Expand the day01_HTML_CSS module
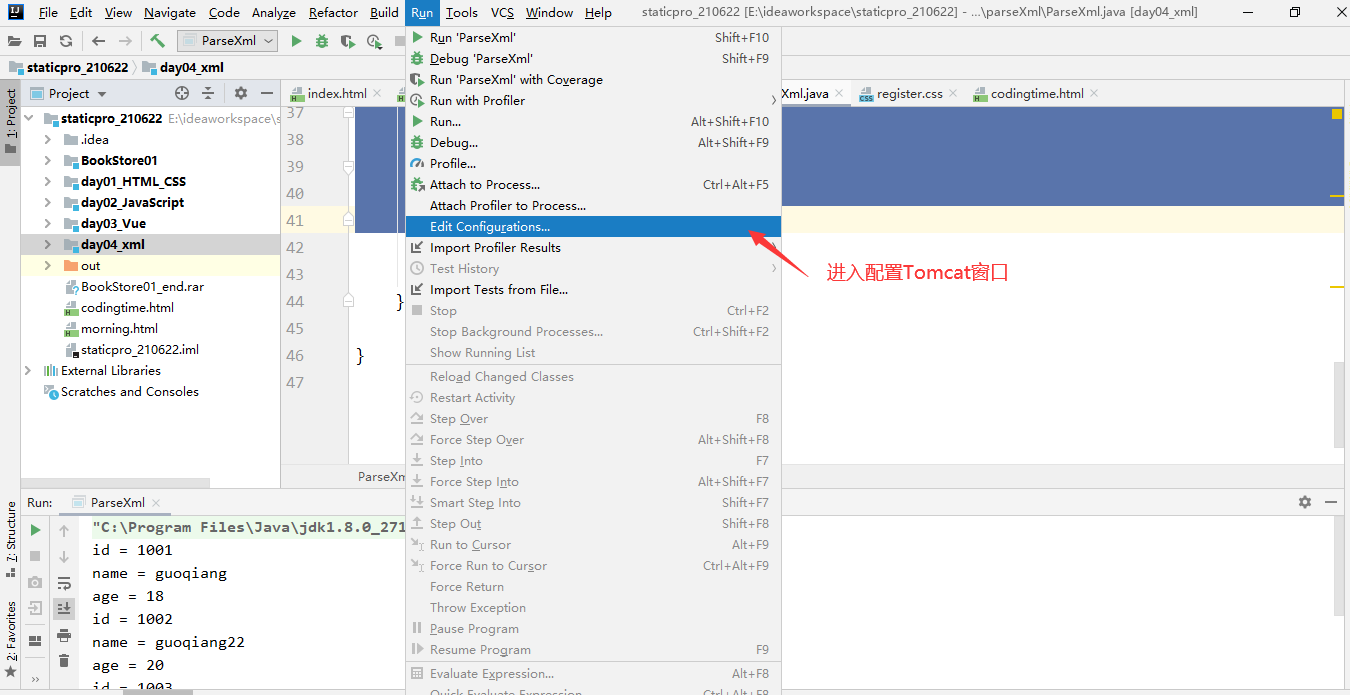 (x=47, y=181)
